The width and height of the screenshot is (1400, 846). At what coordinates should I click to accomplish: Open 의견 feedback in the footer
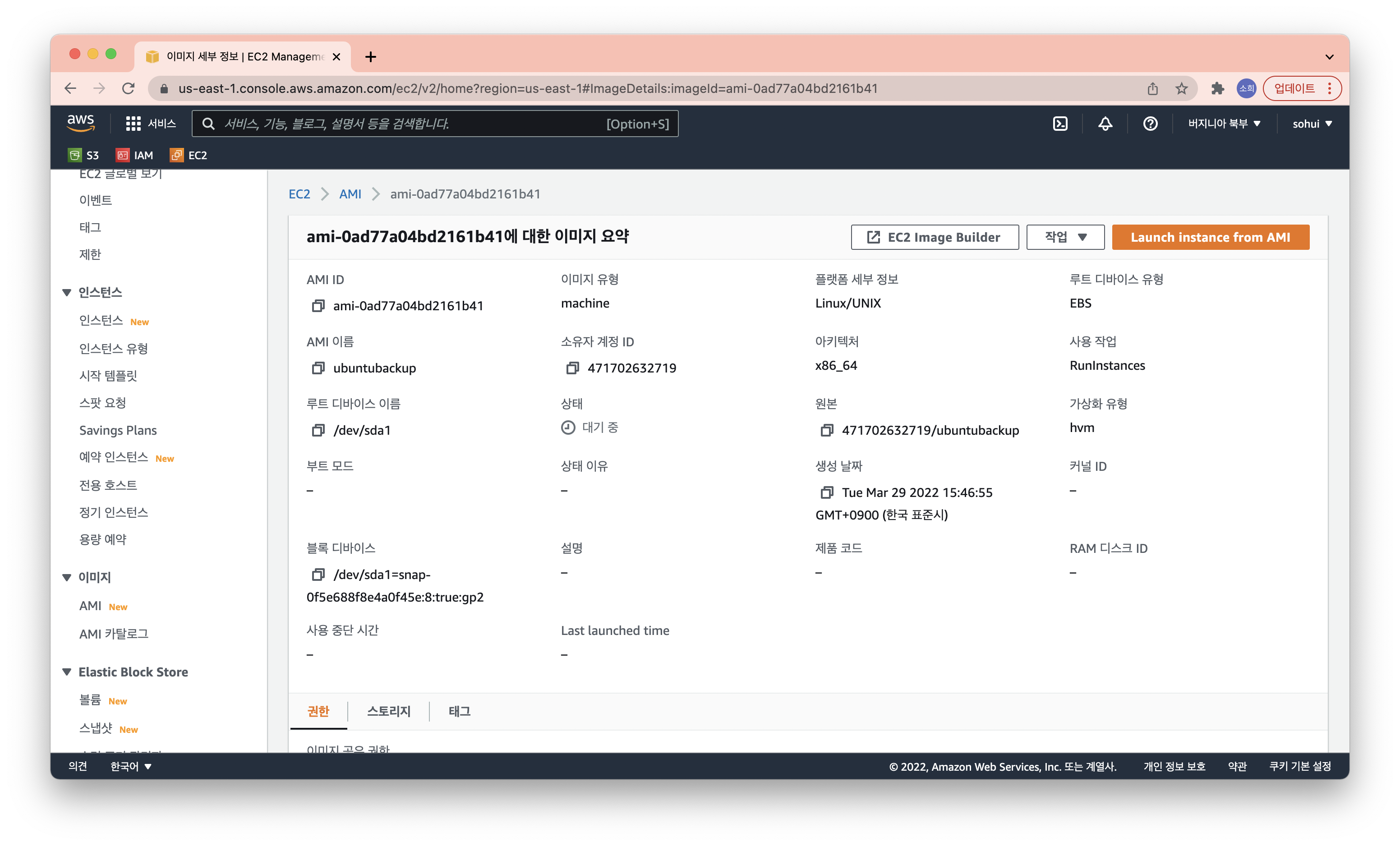coord(77,767)
